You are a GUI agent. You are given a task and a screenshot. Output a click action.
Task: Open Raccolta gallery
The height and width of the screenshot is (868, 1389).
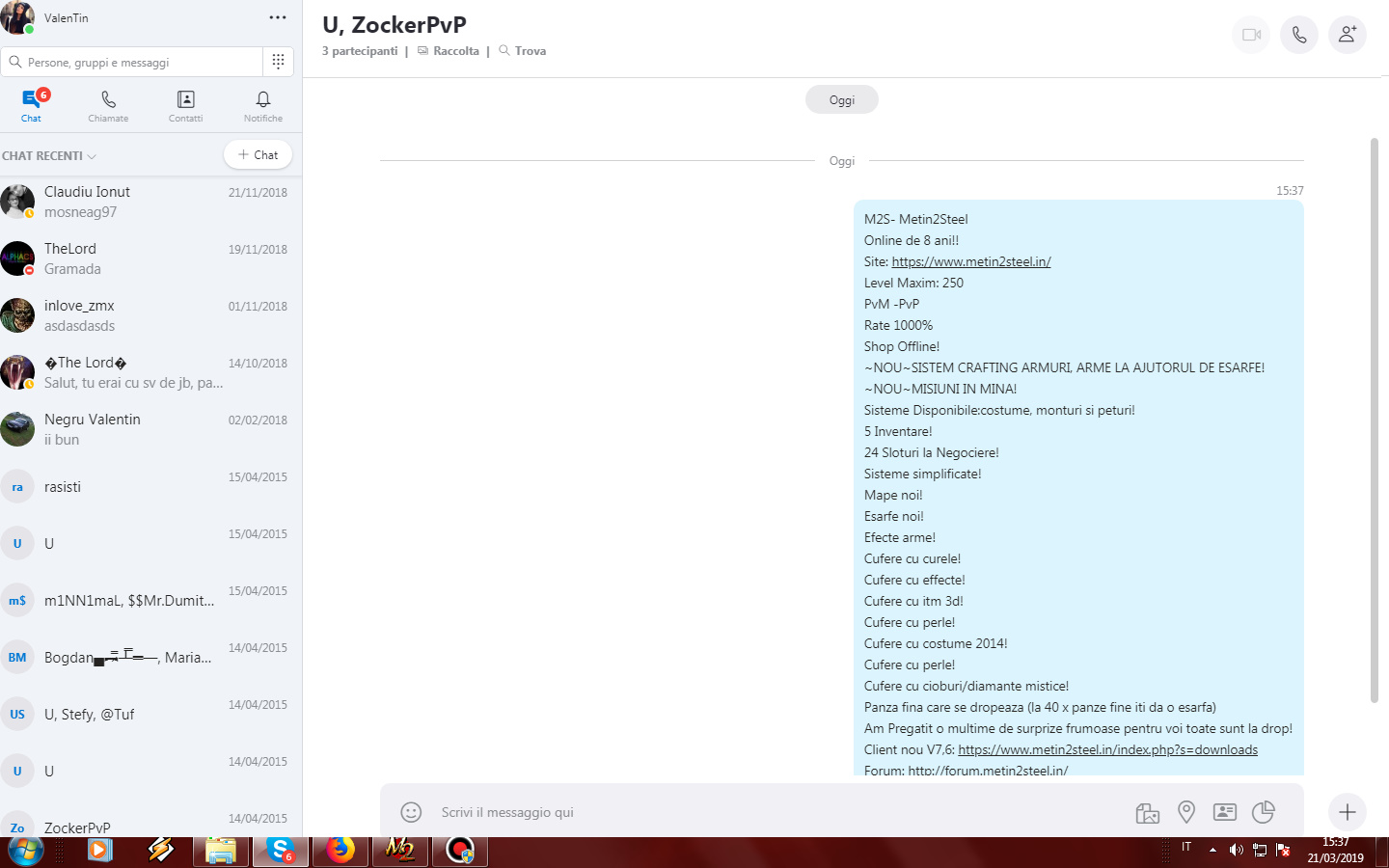coord(449,51)
